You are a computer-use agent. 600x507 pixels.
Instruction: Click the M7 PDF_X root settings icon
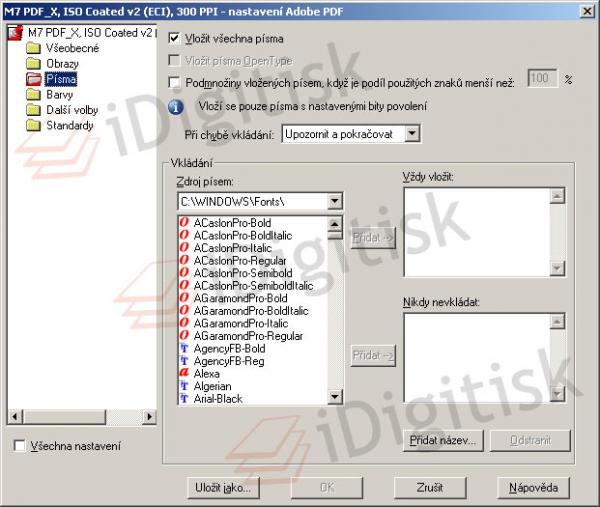(15, 33)
